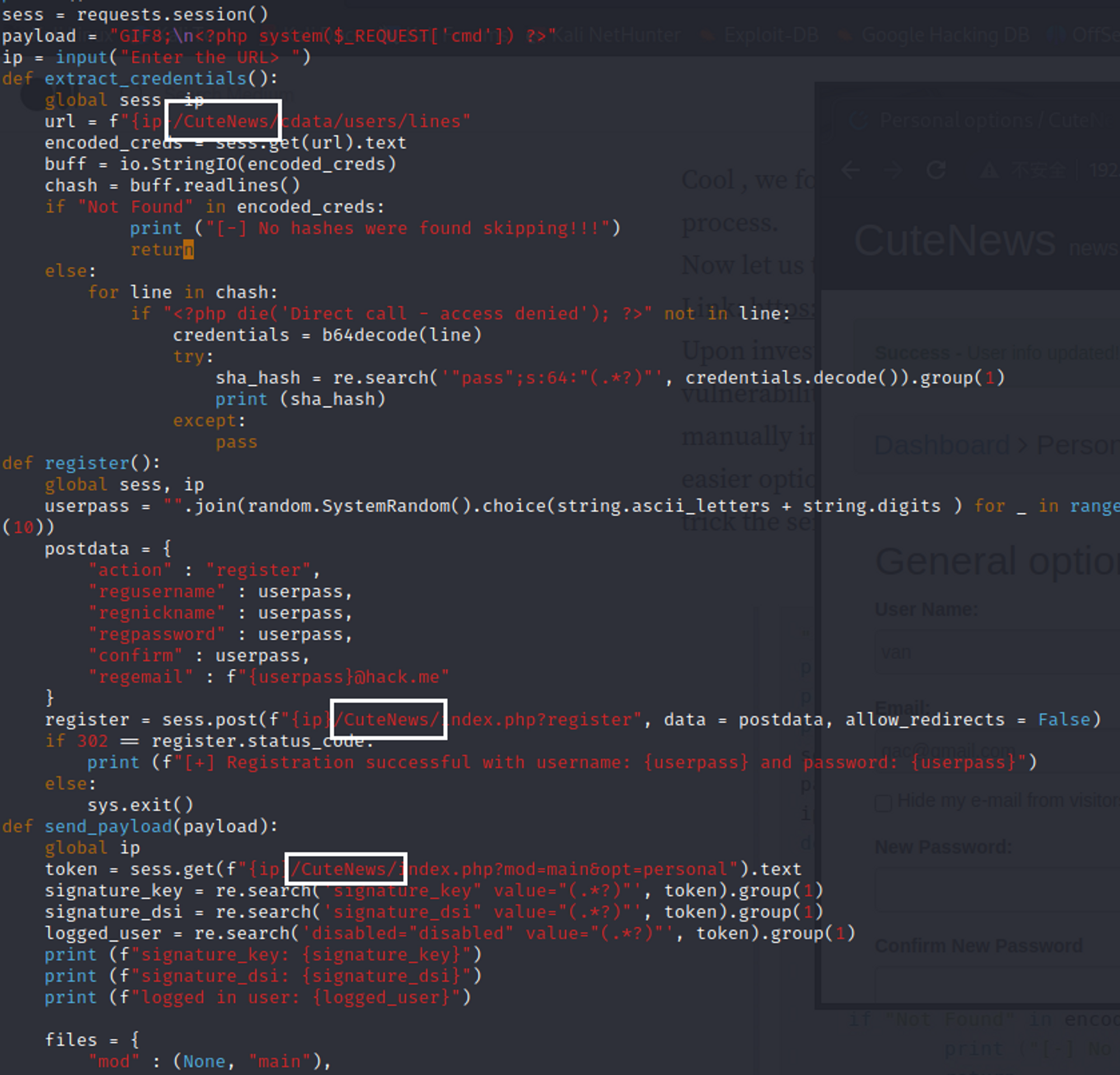Viewport: 1120px width, 1075px height.
Task: Click the '[+] Registration successful' print line
Action: tap(562, 763)
